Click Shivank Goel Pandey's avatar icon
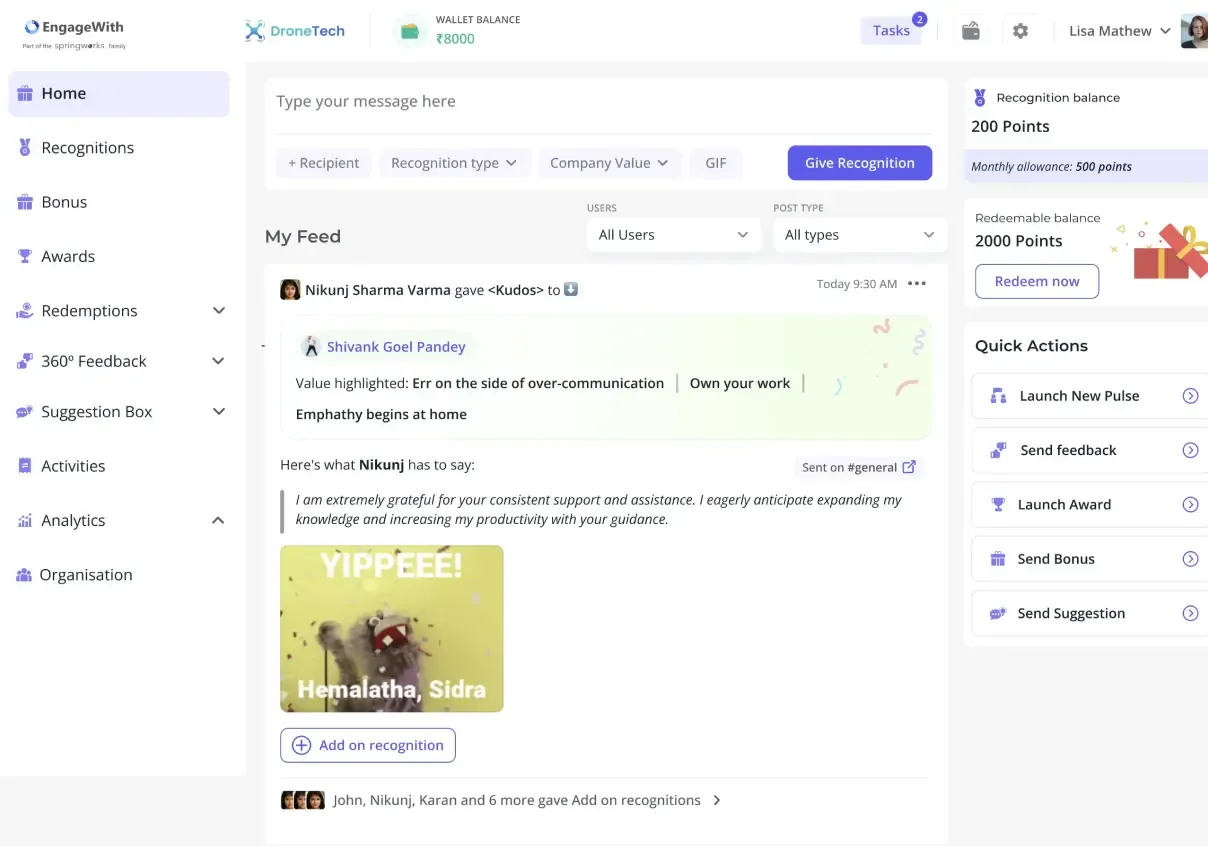 pos(311,347)
